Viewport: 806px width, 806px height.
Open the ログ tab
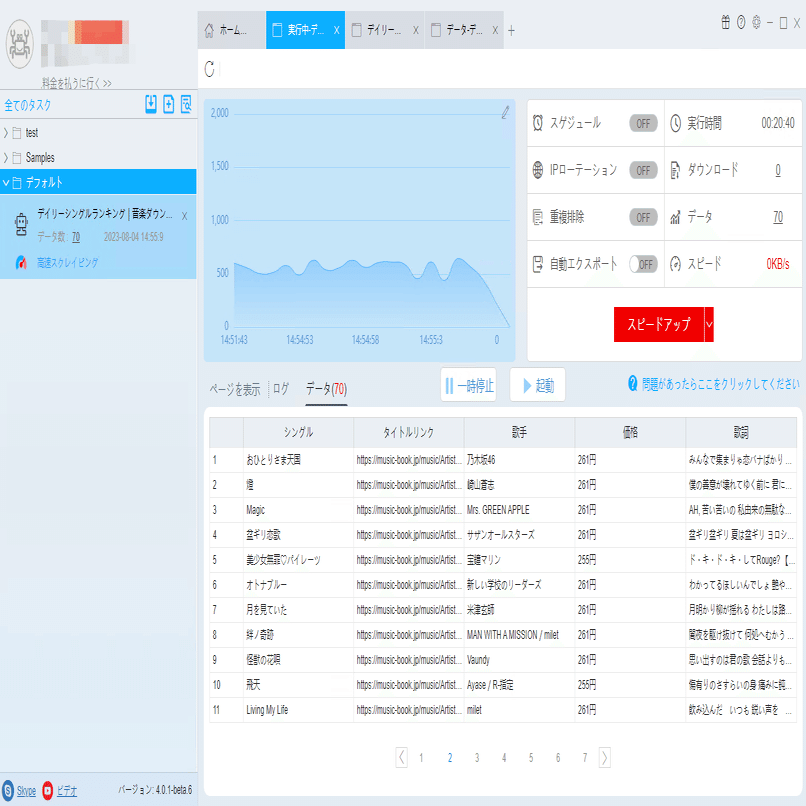click(281, 389)
